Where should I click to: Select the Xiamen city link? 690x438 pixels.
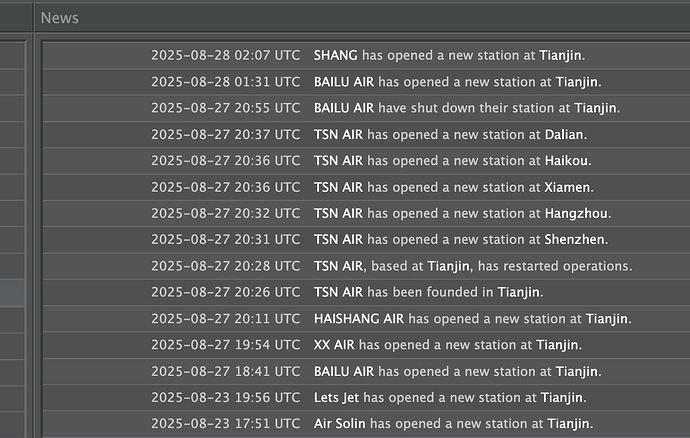click(568, 187)
